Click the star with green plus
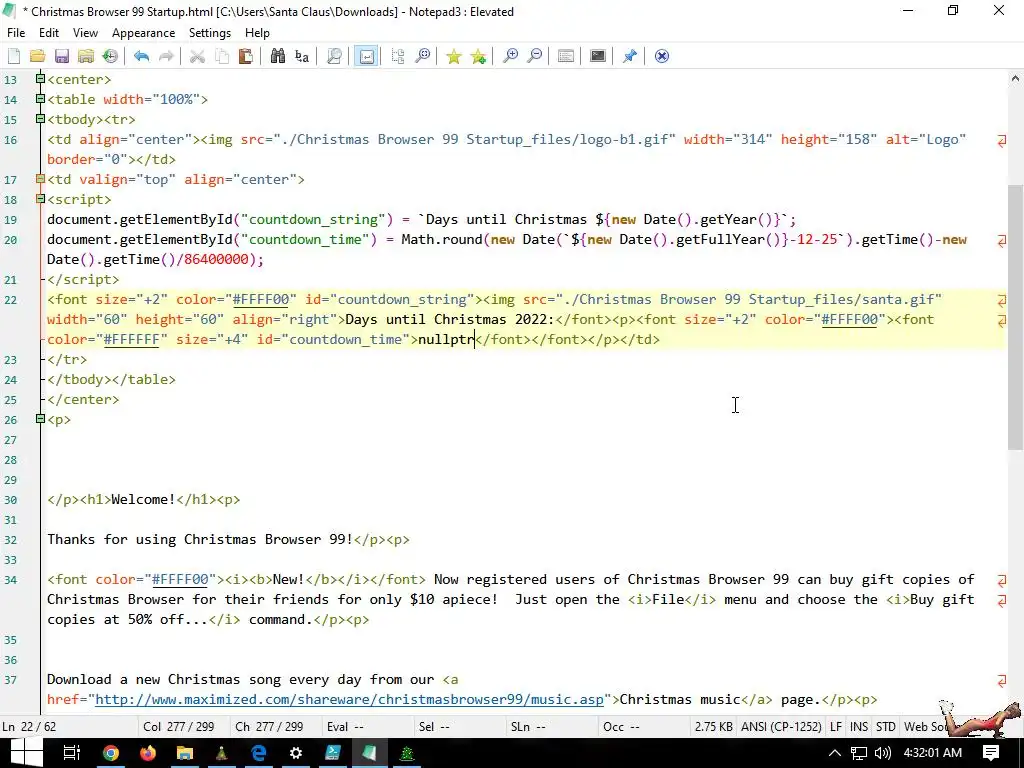 coord(479,56)
